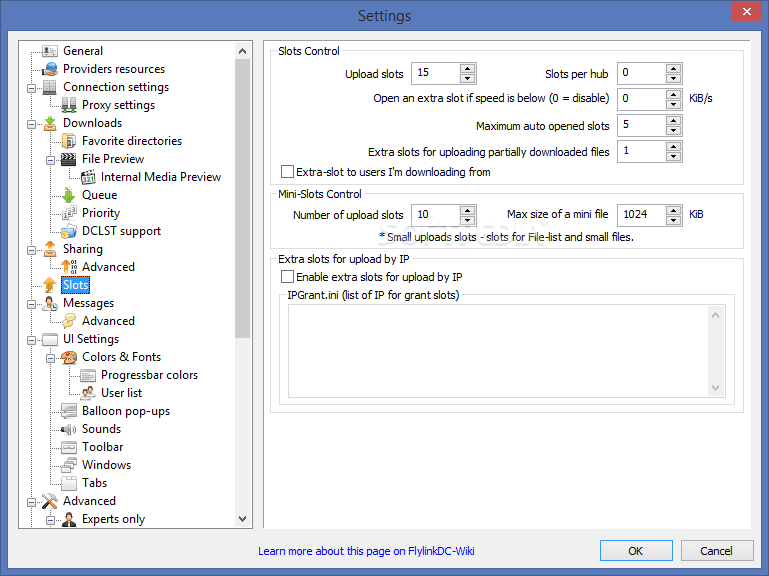Click the General settings icon

pyautogui.click(x=50, y=51)
